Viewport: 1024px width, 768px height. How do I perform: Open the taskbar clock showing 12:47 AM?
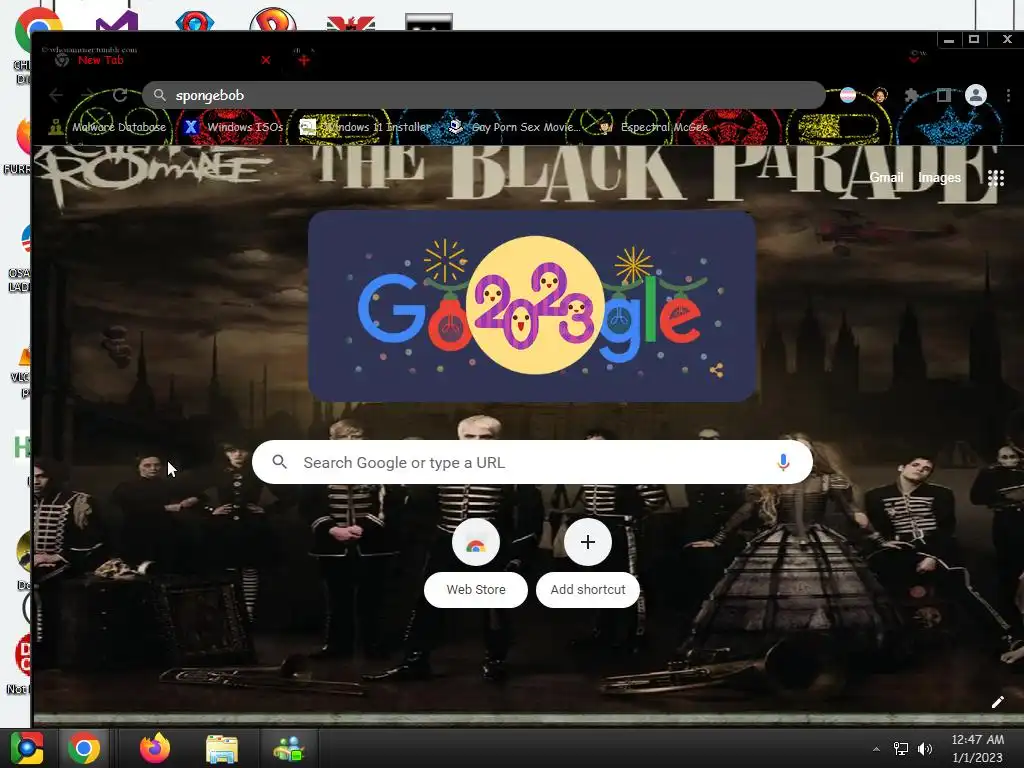click(x=978, y=749)
